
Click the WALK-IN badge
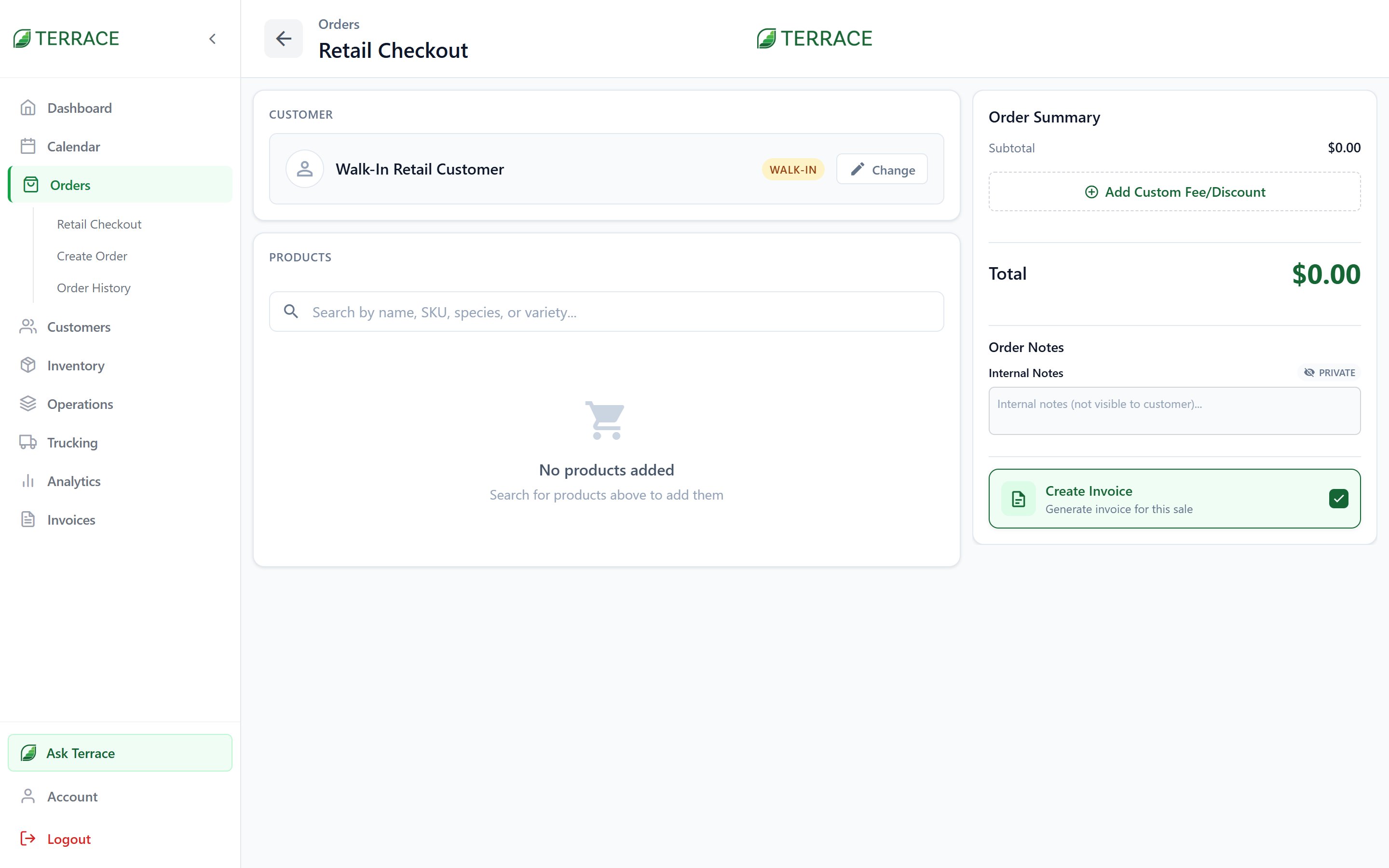(x=793, y=169)
